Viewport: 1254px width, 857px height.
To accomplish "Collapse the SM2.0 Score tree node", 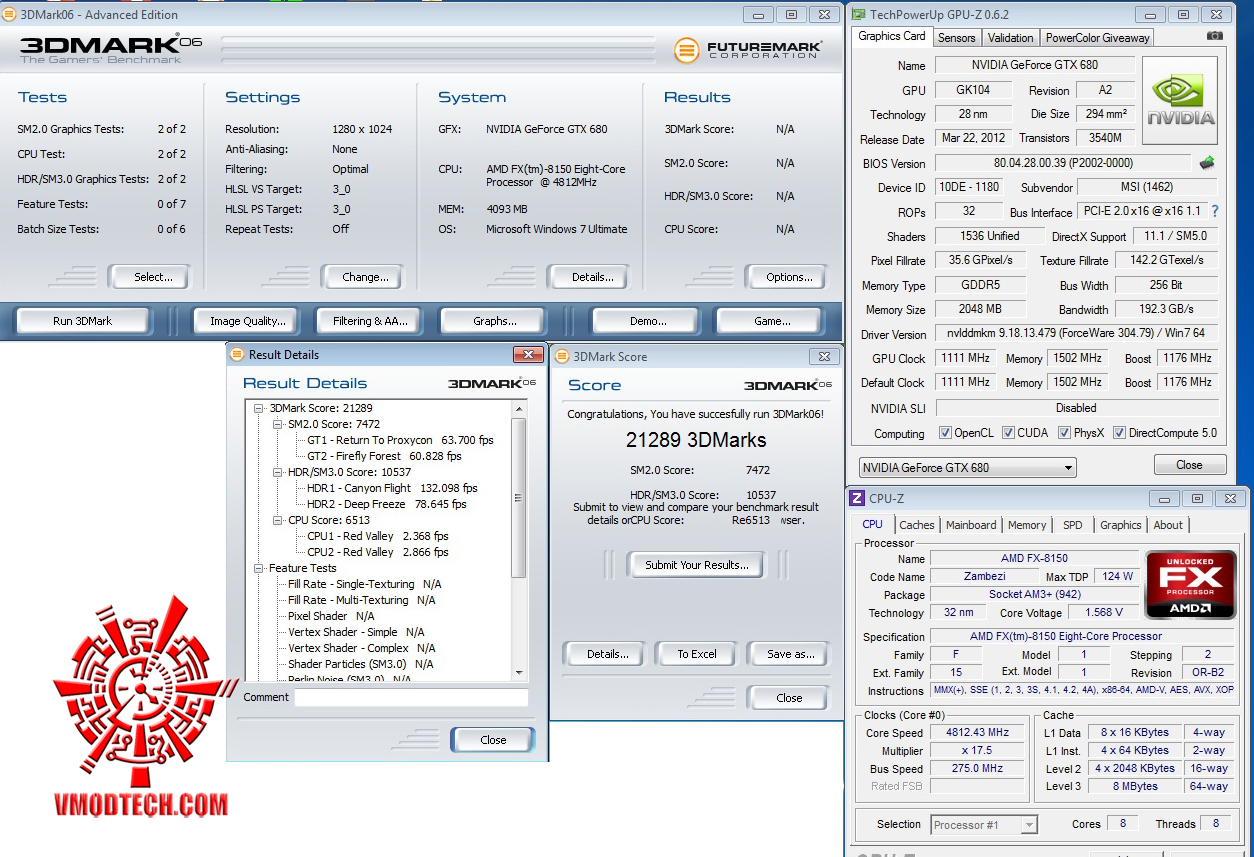I will tap(278, 424).
